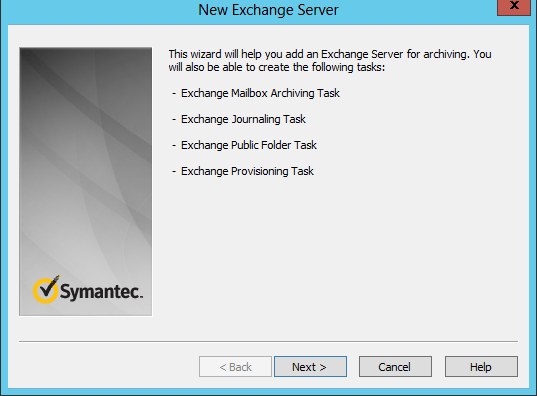Cancel the New Exchange Server wizard
This screenshot has height=396, width=537.
coord(395,367)
